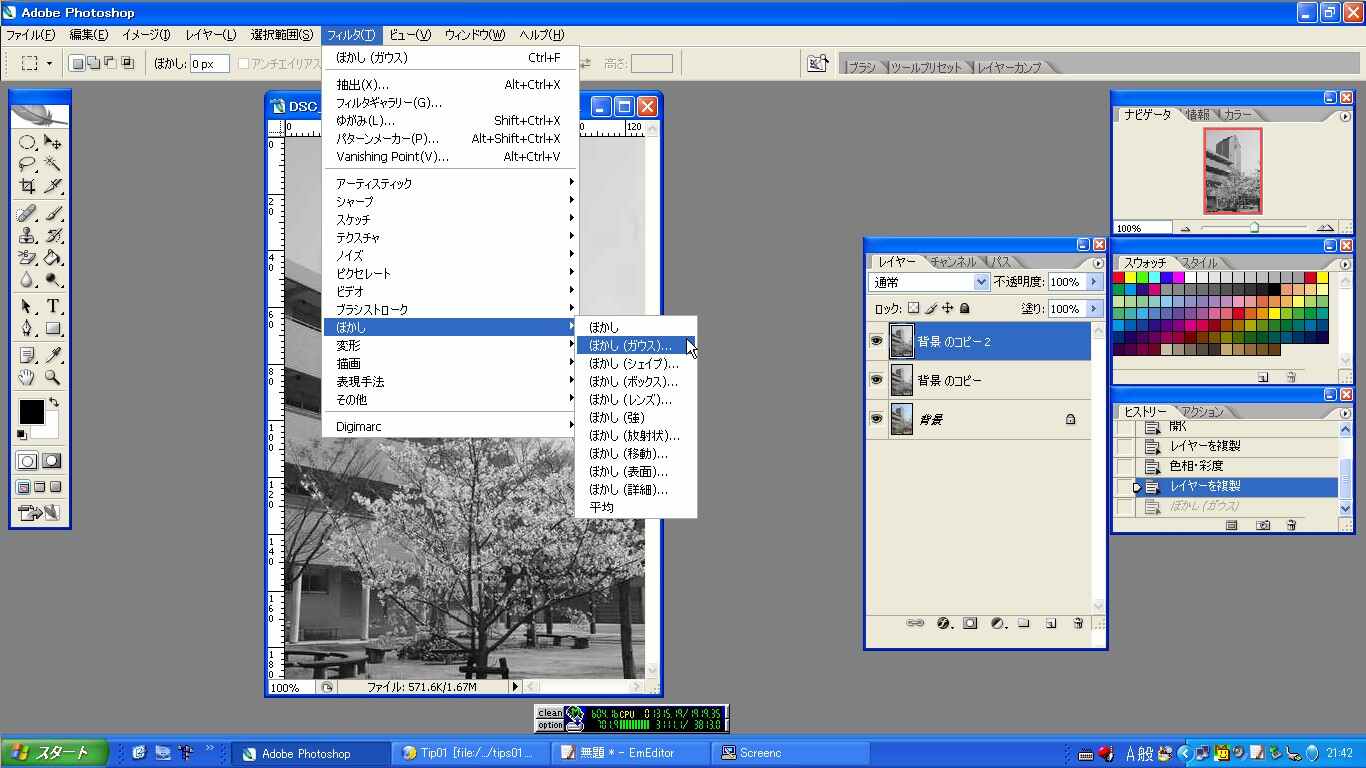Select the Crop tool
The image size is (1366, 768).
[x=27, y=187]
